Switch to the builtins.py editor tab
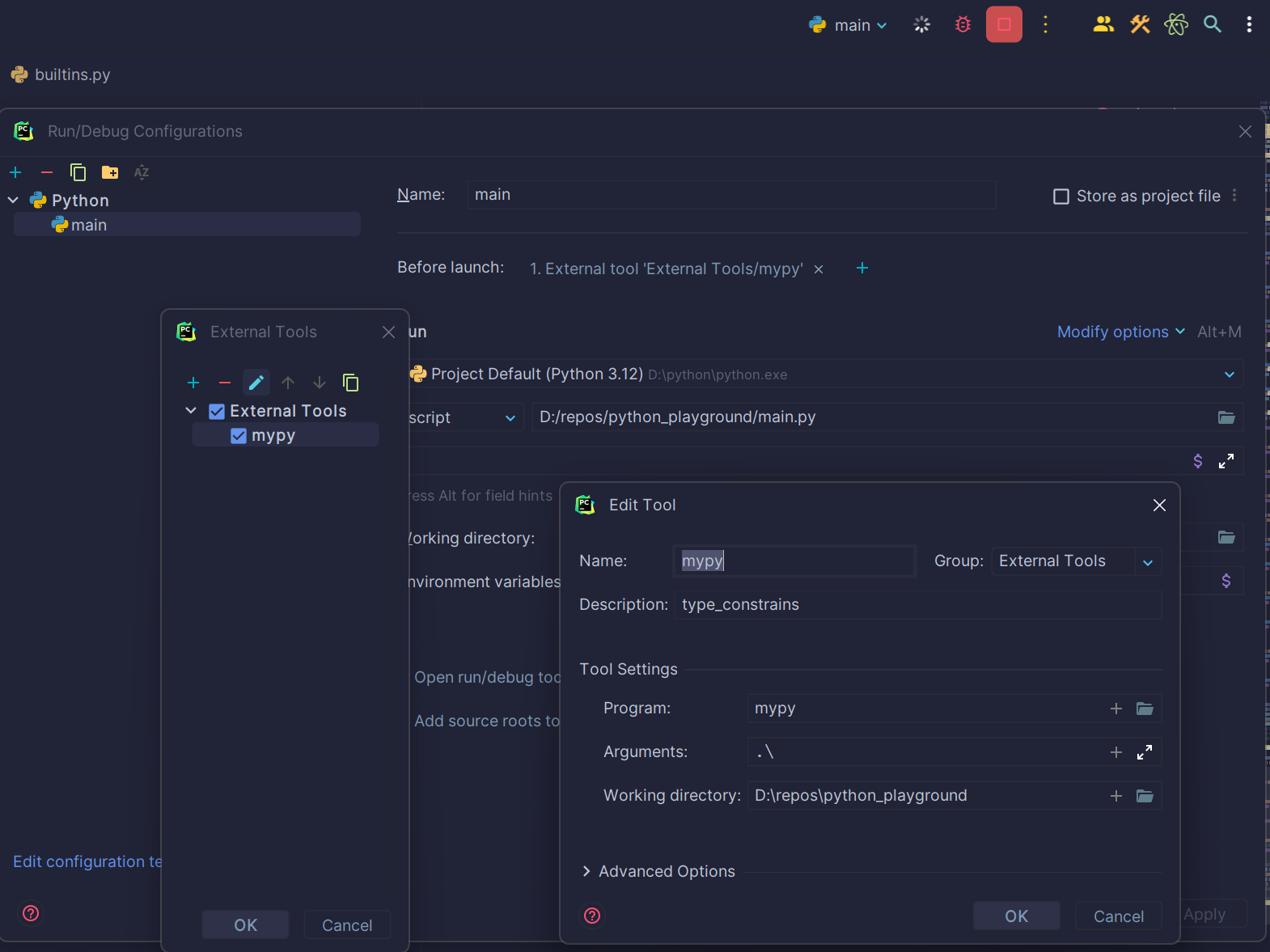 pyautogui.click(x=61, y=74)
